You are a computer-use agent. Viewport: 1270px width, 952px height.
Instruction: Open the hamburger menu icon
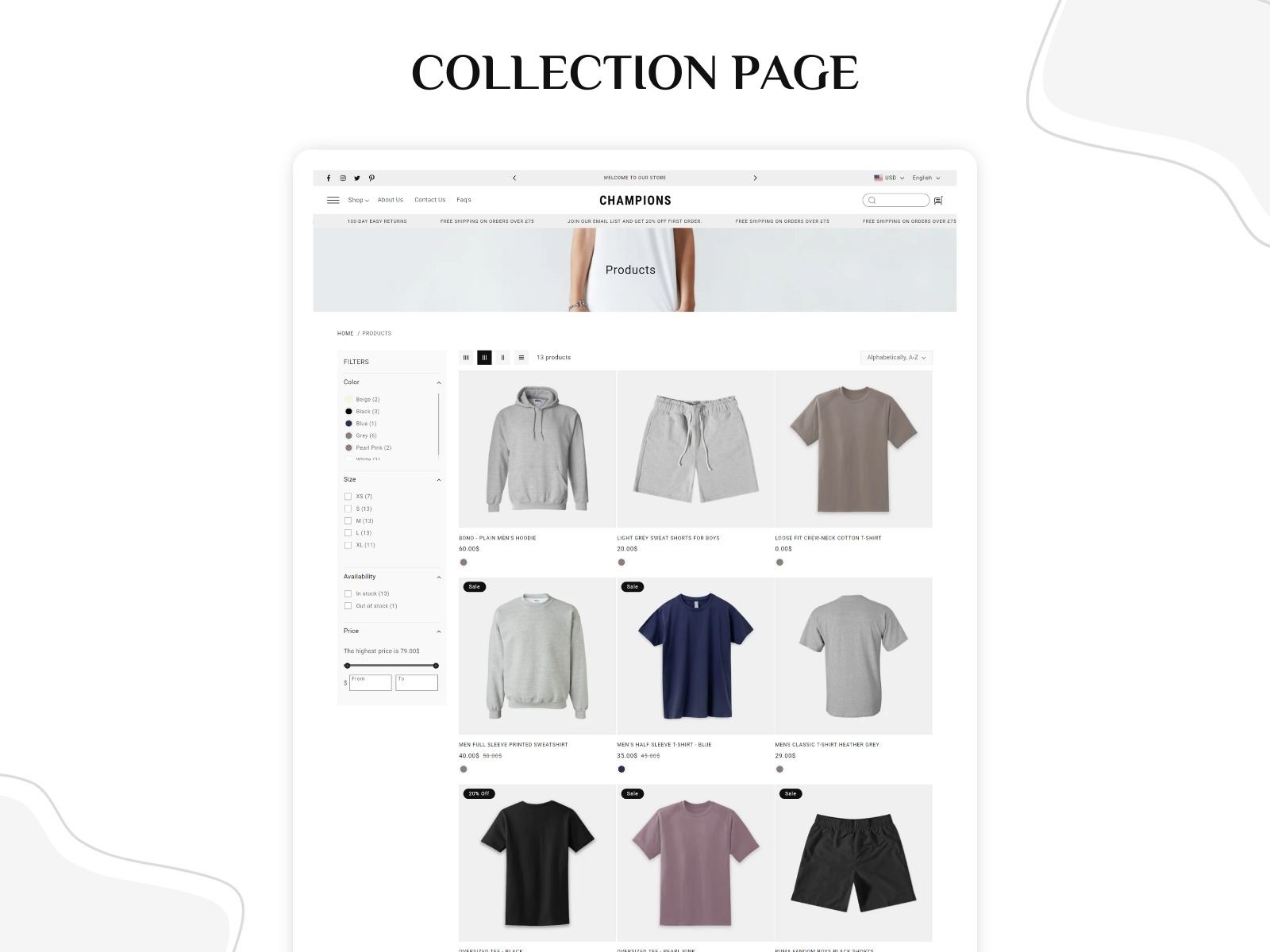coord(333,200)
